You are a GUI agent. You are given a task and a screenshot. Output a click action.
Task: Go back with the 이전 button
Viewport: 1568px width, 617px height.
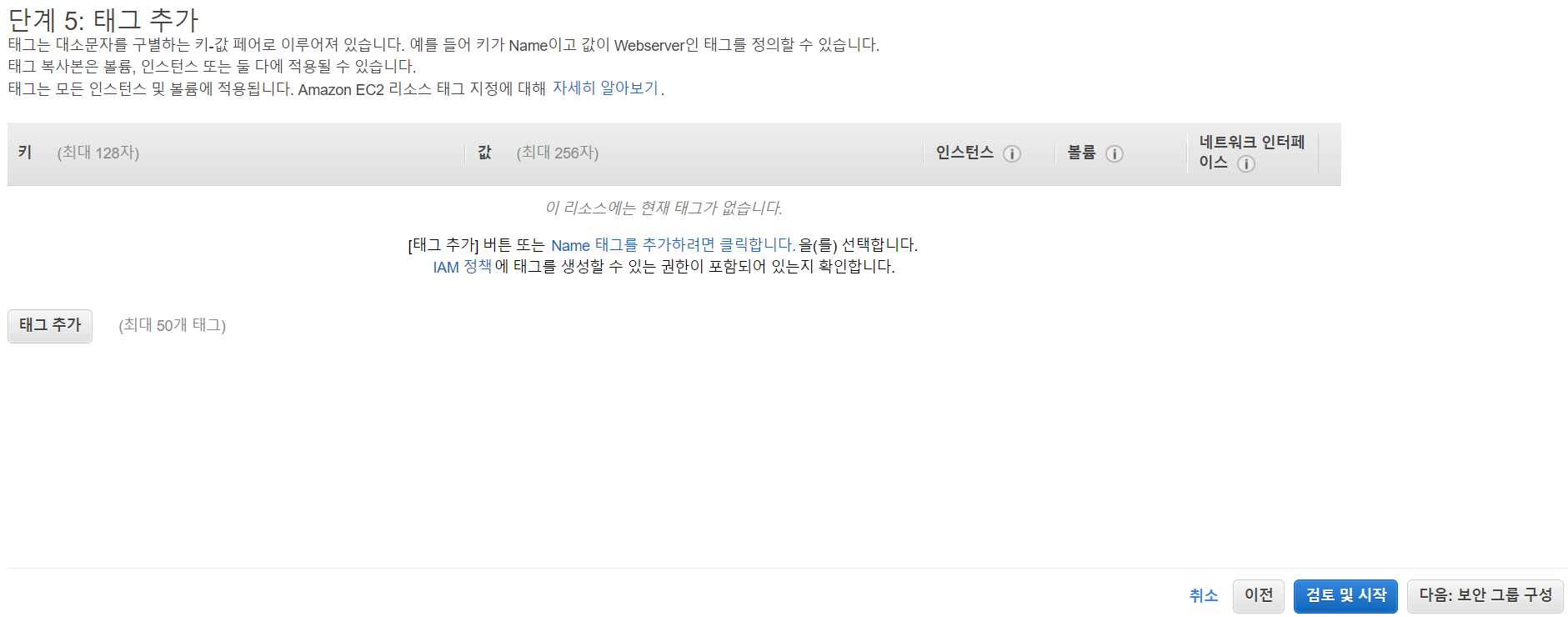click(1258, 595)
